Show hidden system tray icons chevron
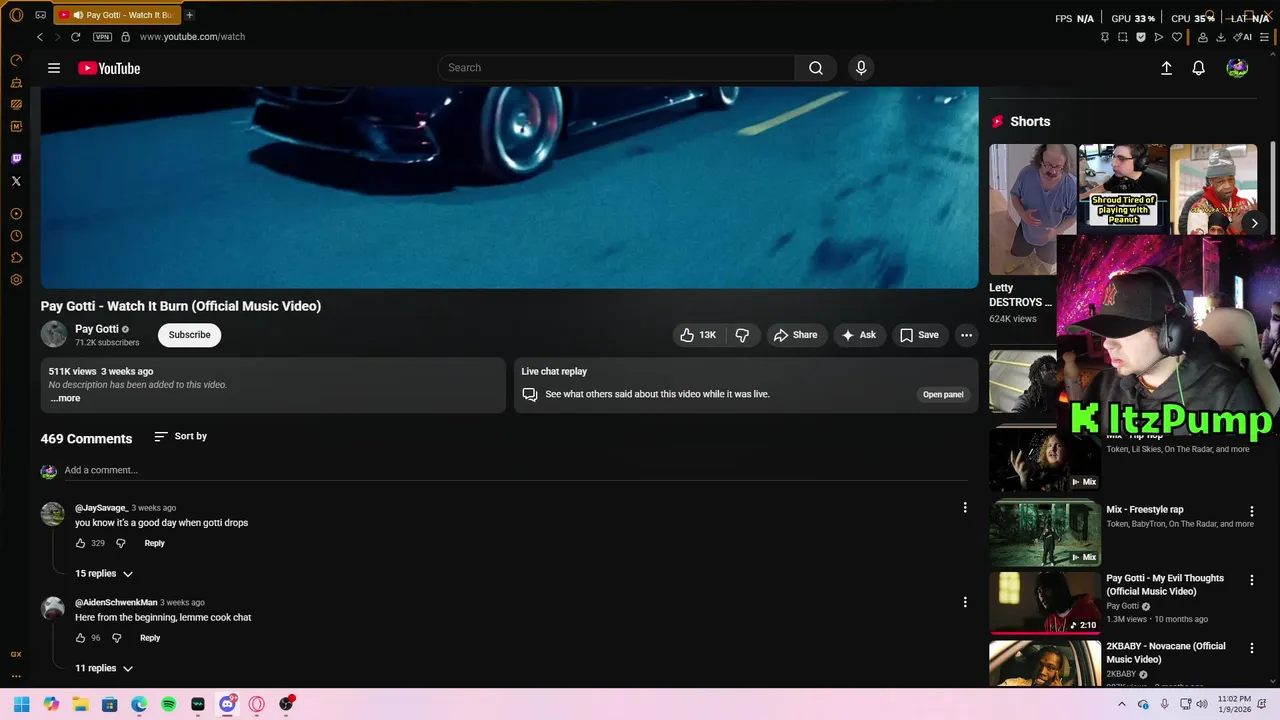The image size is (1280, 720). [1121, 704]
